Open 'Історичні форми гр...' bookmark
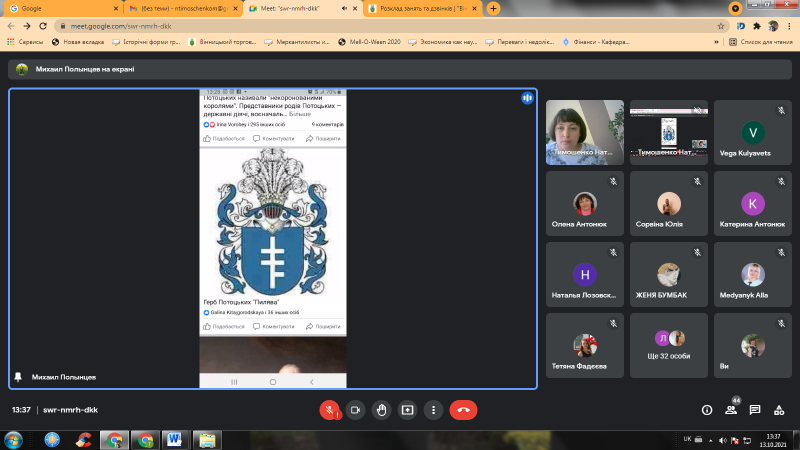 pos(146,42)
